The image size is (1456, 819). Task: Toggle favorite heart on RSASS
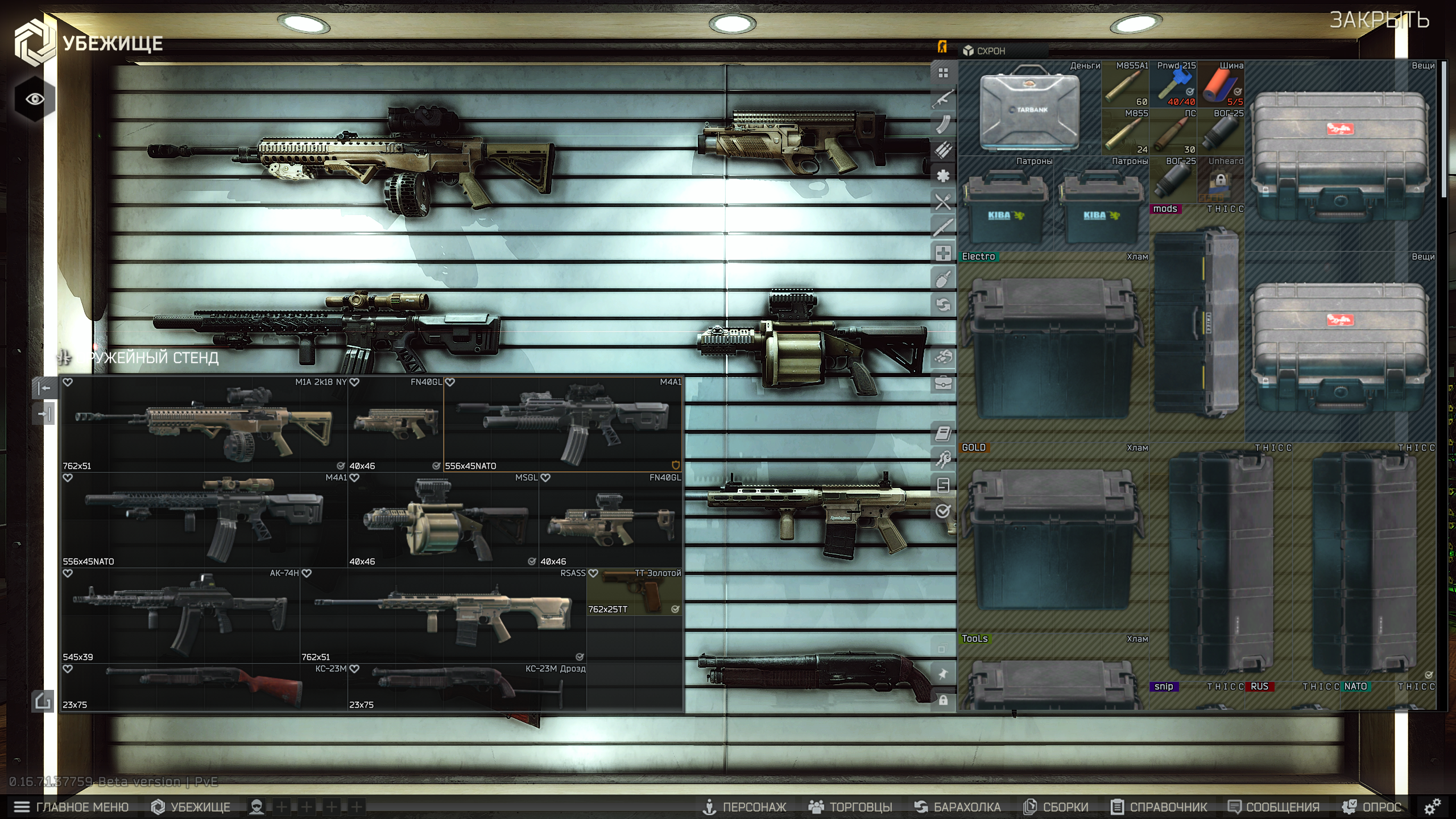pos(307,573)
